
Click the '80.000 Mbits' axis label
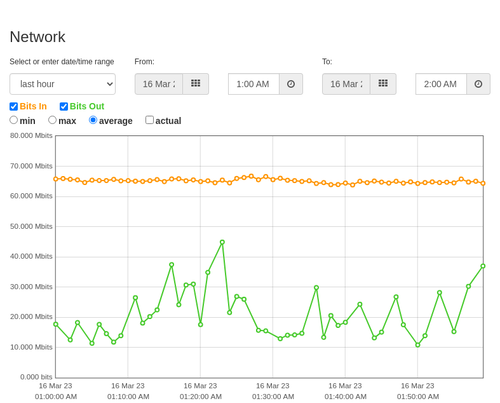pos(31,136)
